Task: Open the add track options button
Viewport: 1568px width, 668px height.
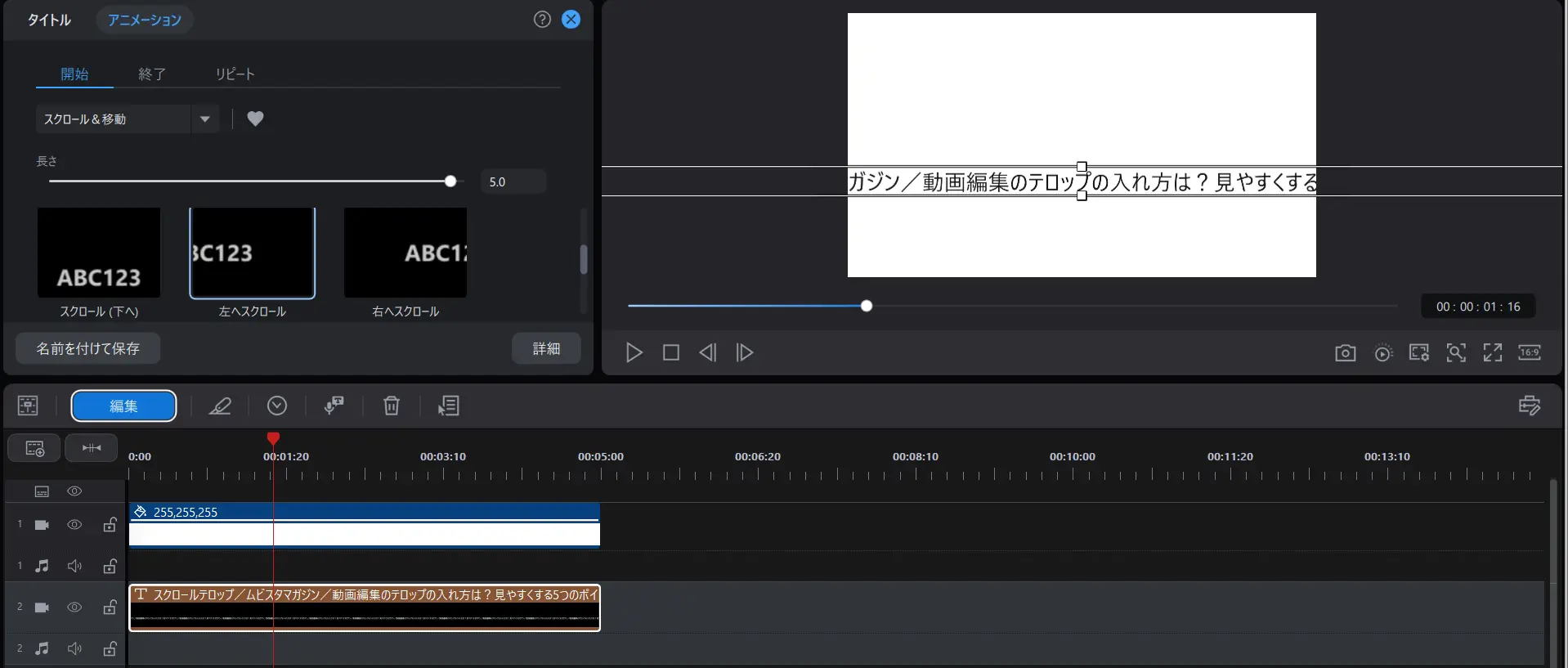Action: point(34,448)
